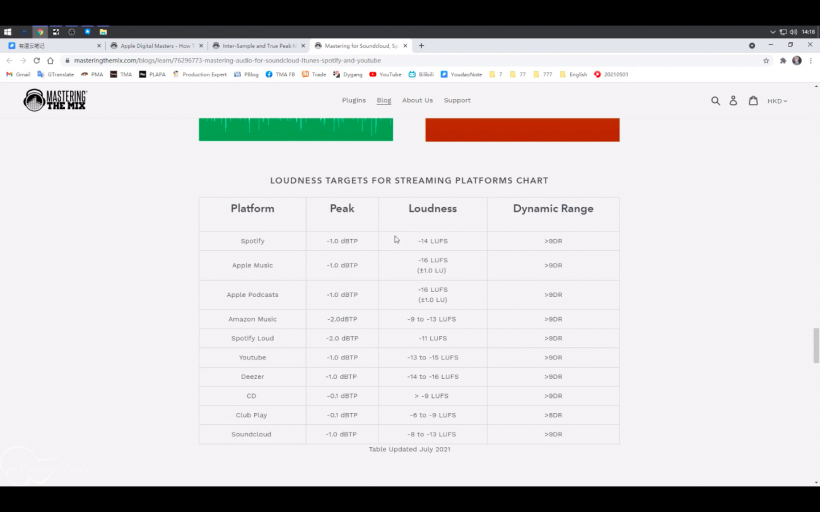Open File Explorer from the taskbar
The image size is (820, 512).
[104, 32]
